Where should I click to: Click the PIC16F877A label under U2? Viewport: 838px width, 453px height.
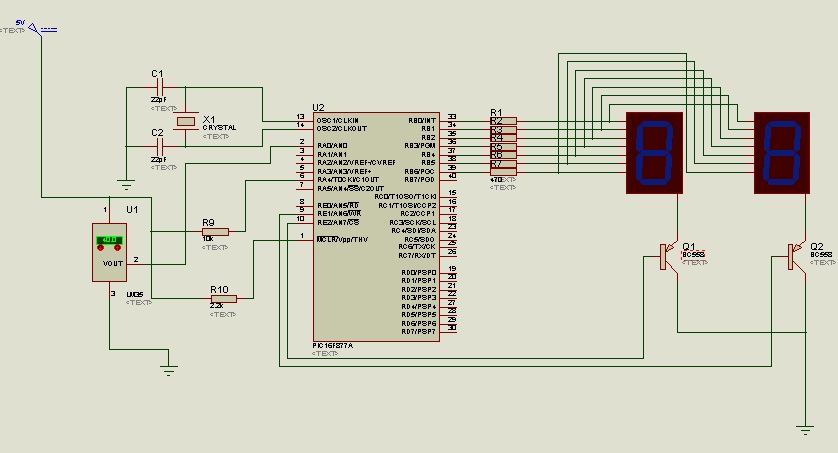(x=332, y=346)
